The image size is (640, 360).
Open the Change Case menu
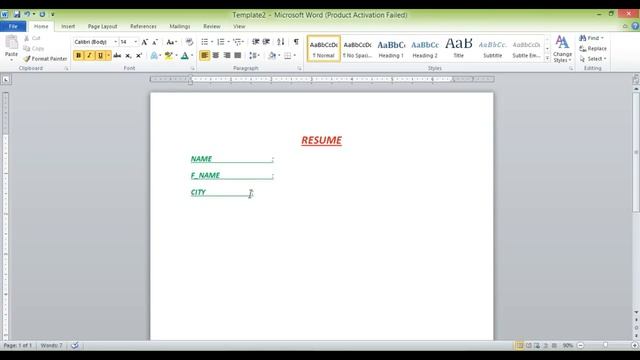tap(171, 42)
